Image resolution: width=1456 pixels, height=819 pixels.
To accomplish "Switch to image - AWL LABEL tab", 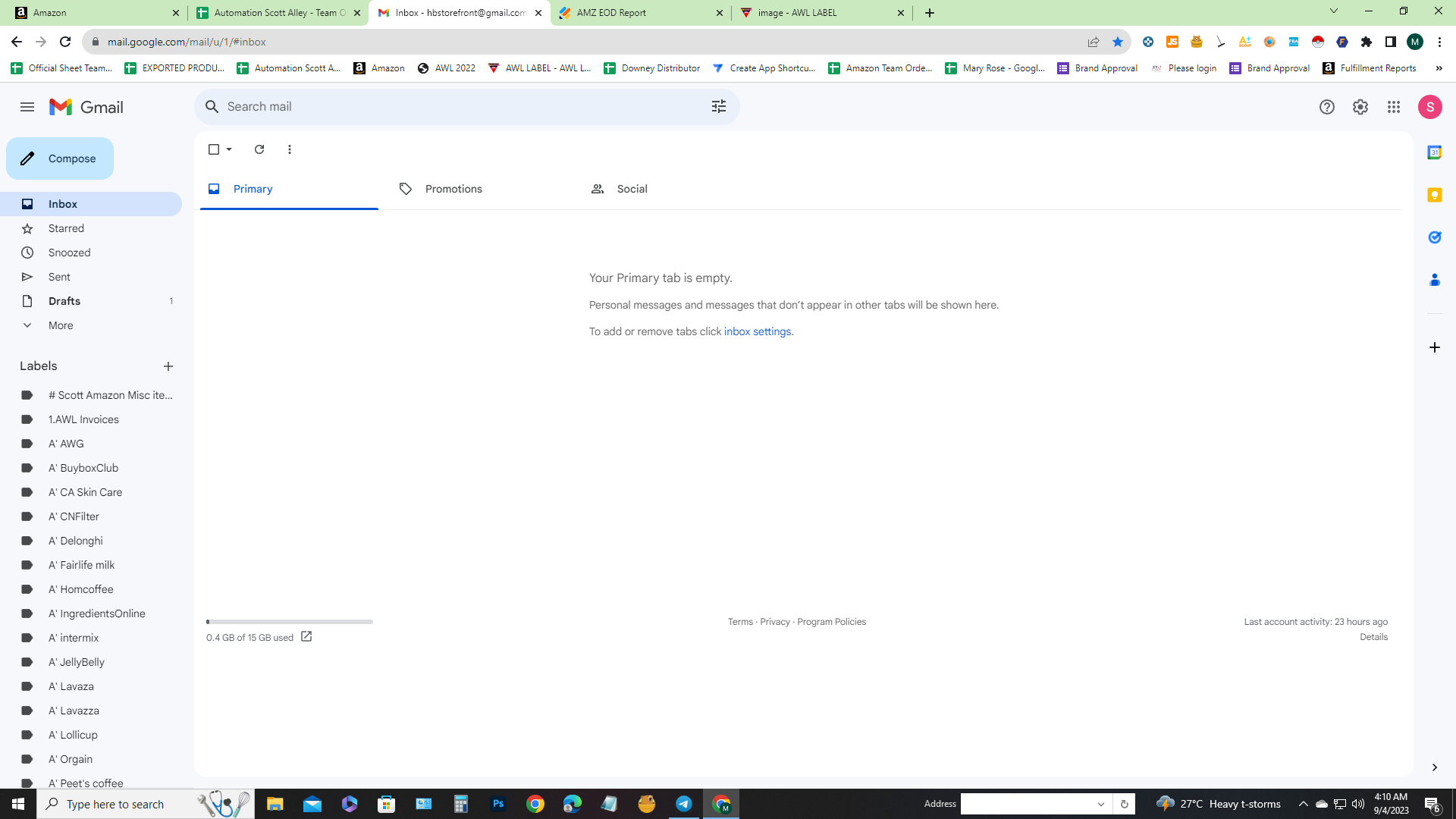I will tap(822, 13).
